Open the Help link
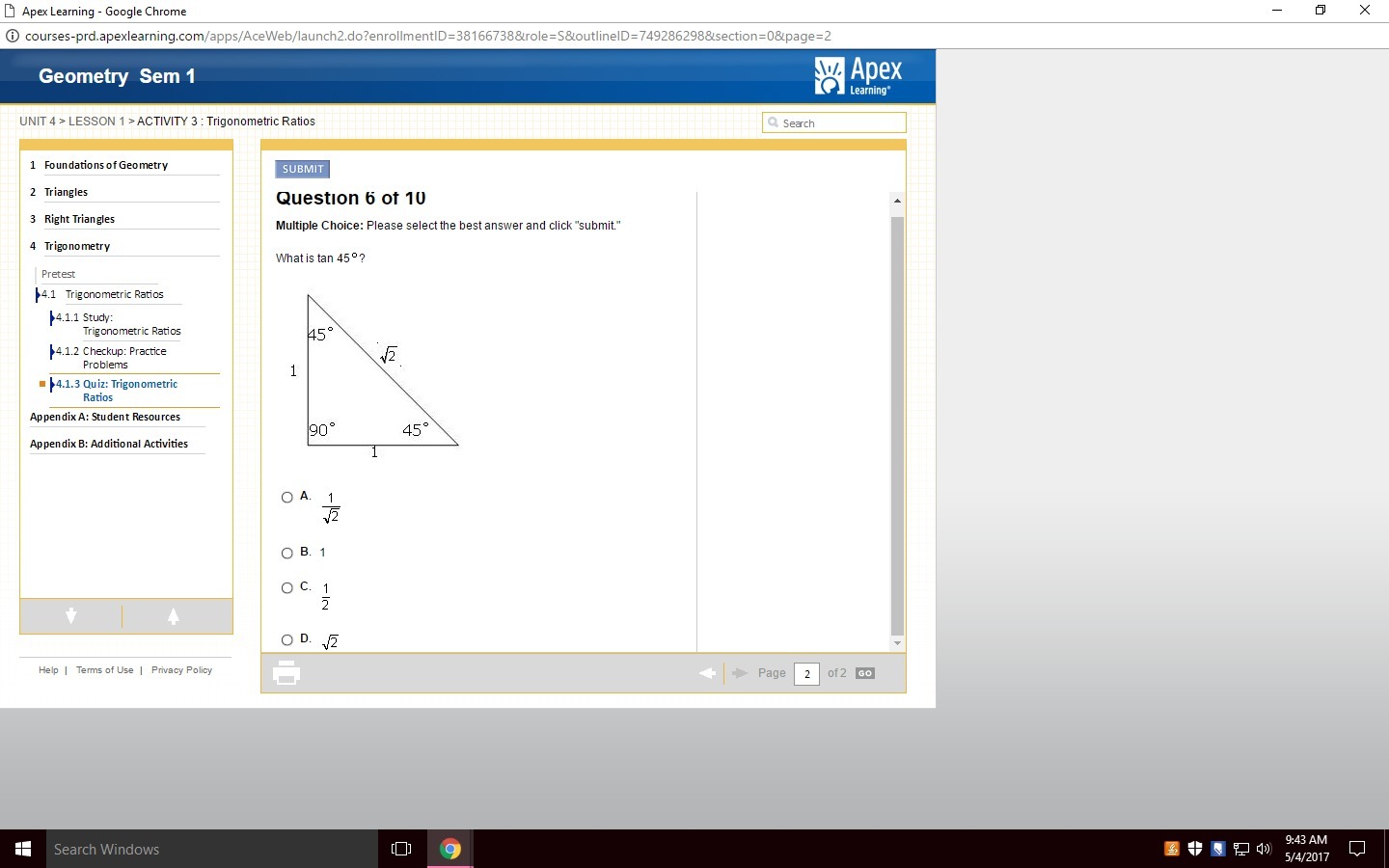 click(48, 670)
